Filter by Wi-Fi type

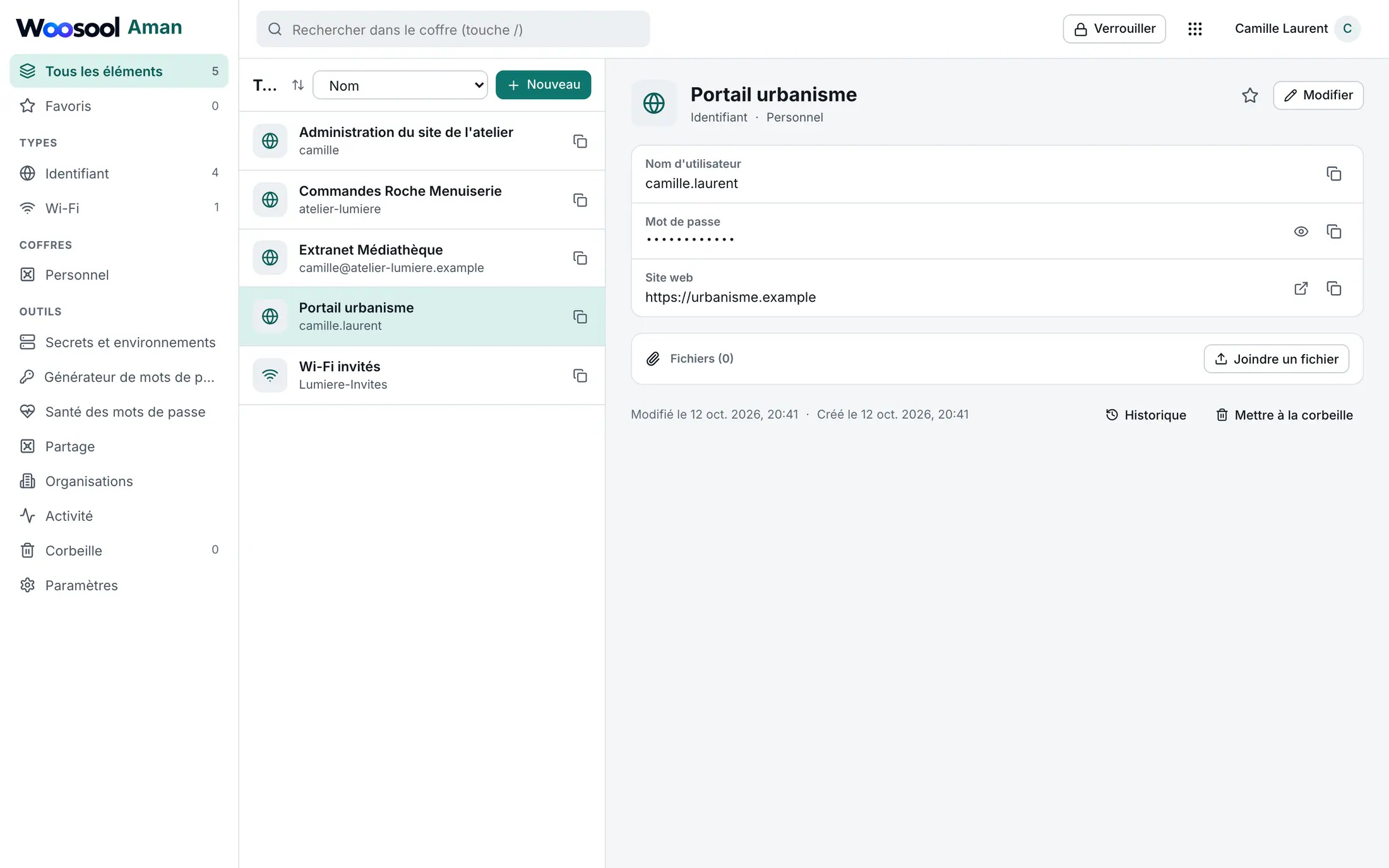(x=119, y=208)
